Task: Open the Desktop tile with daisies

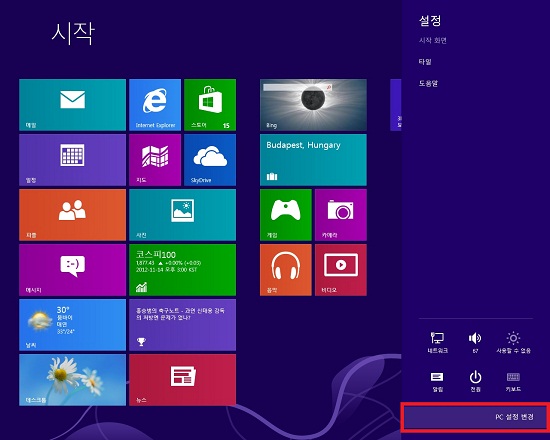Action: pos(72,380)
